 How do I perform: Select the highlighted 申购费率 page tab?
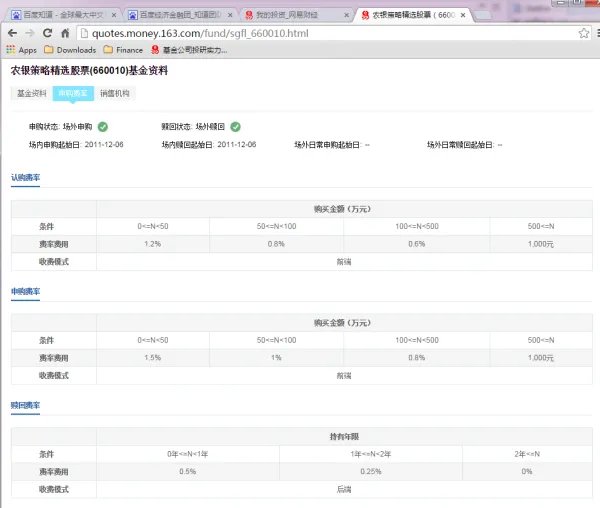click(73, 93)
